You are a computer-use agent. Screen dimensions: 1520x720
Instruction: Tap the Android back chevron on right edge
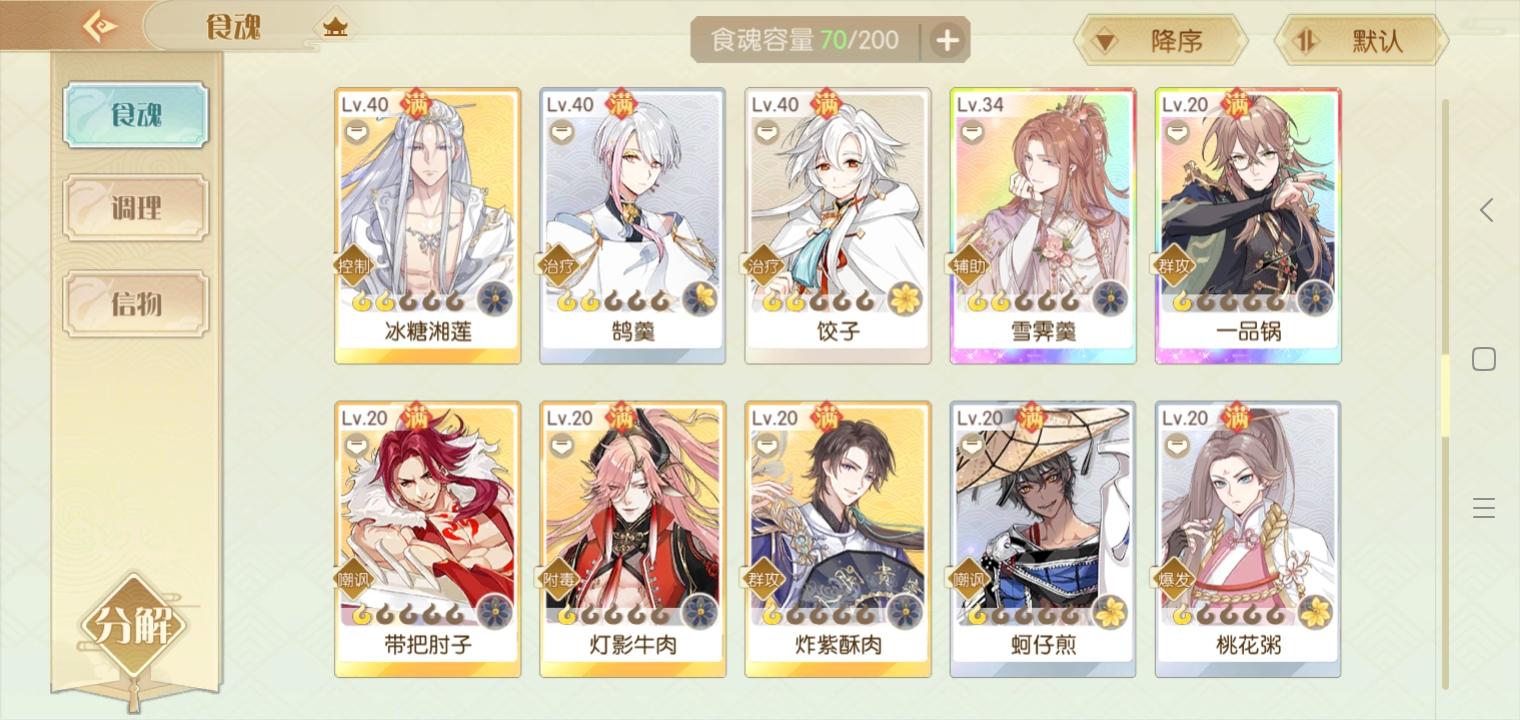pos(1486,210)
